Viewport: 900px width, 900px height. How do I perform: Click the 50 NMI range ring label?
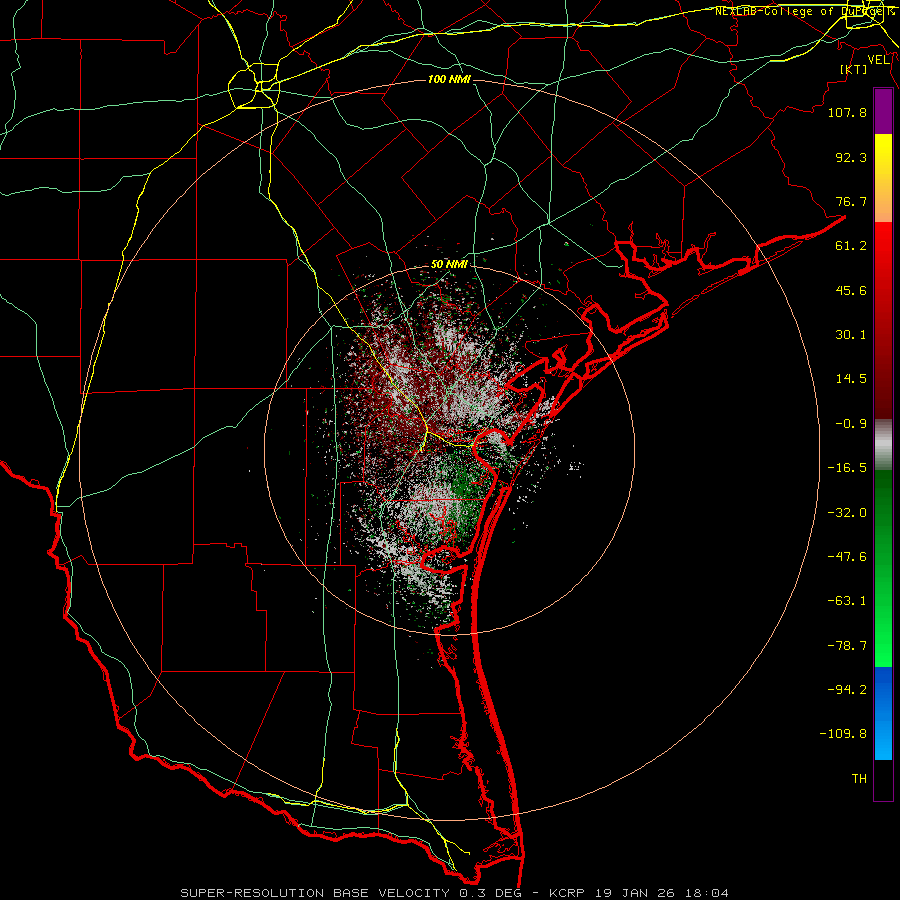[449, 265]
